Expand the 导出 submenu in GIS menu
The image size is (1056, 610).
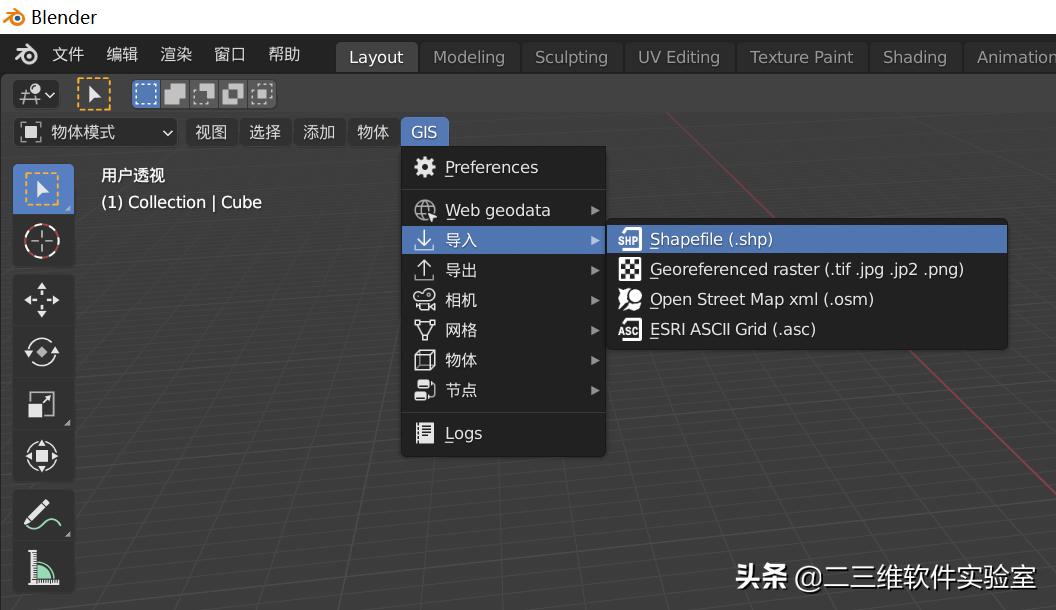coord(461,269)
